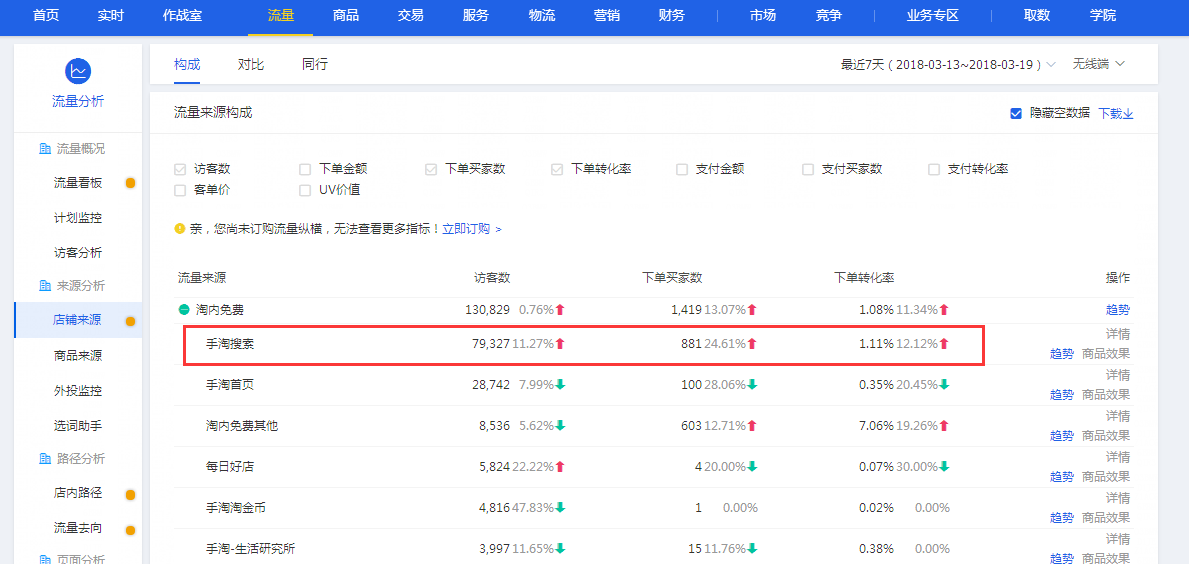Open 详情 for 手淘搜索 row

pyautogui.click(x=1118, y=334)
